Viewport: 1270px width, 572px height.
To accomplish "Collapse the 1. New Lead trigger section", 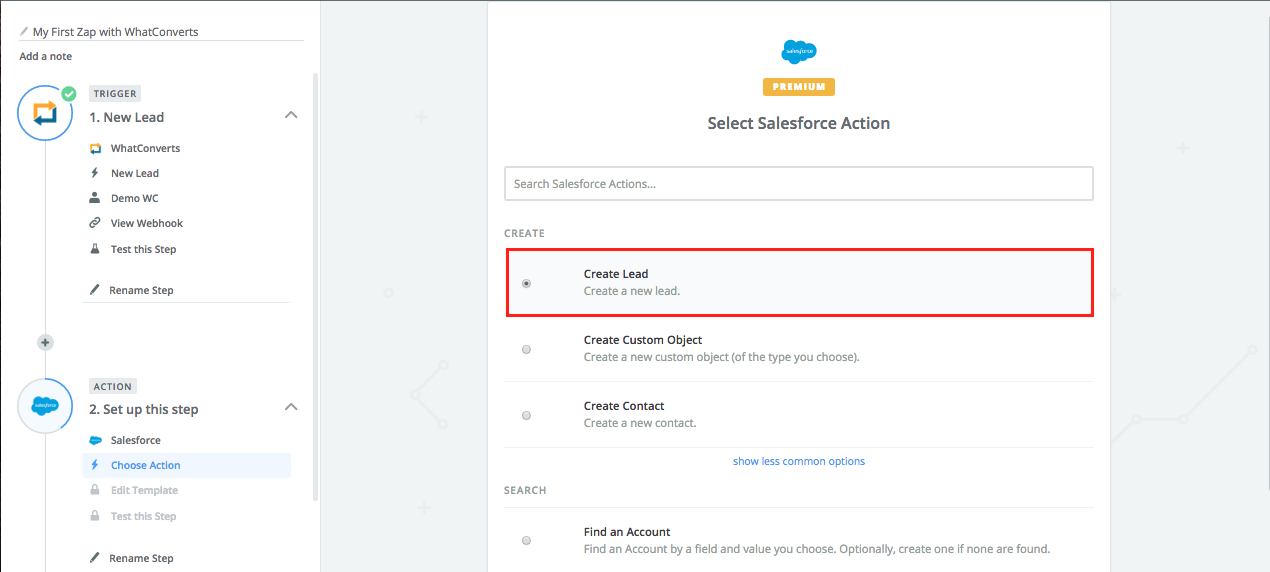I will [291, 115].
